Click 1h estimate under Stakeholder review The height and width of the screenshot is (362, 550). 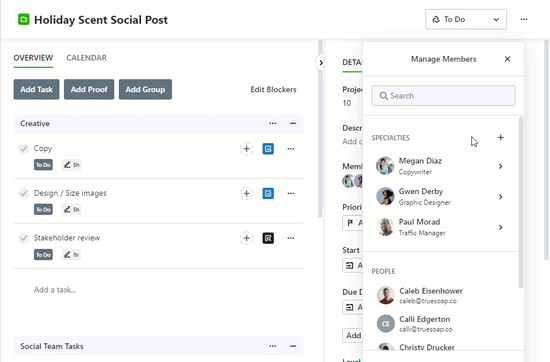click(x=72, y=255)
